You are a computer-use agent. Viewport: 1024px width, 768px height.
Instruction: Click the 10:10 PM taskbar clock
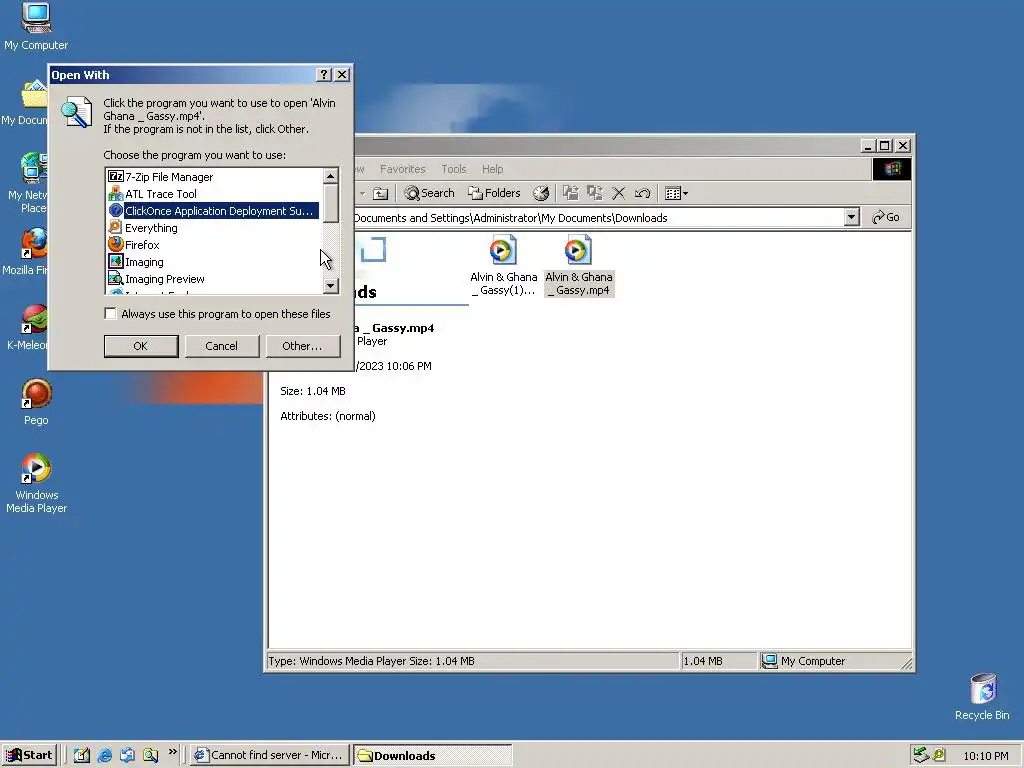click(985, 756)
